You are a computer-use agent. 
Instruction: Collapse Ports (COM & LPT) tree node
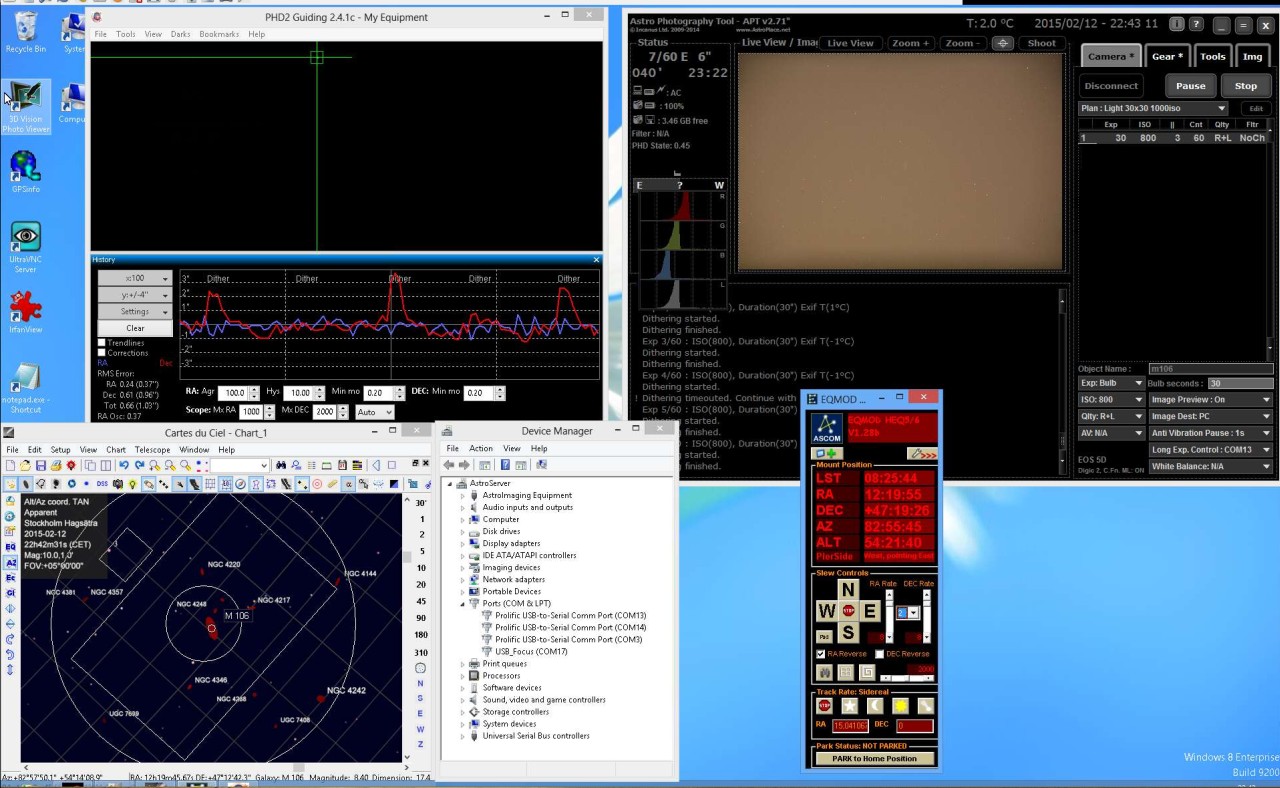462,604
